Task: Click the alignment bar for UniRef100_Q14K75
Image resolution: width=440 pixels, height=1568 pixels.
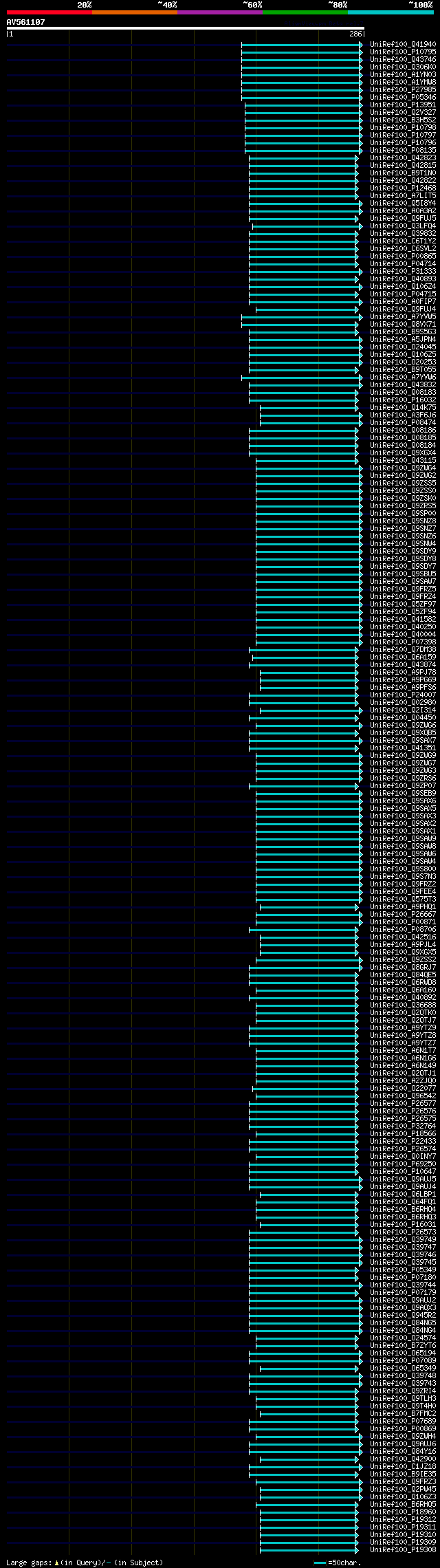Action: [309, 408]
